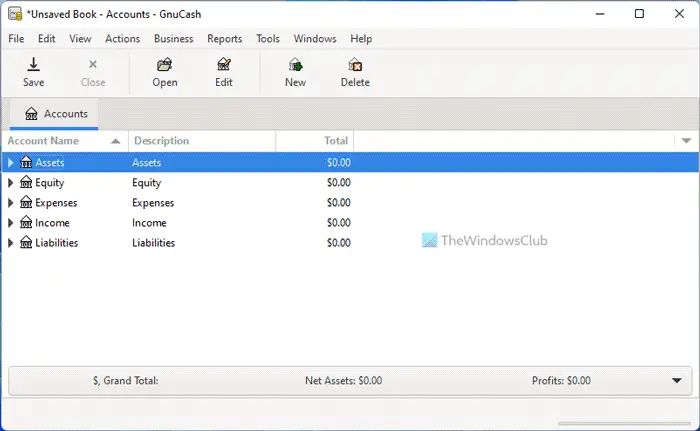The height and width of the screenshot is (431, 700).
Task: Open the Edit menu
Action: (46, 39)
